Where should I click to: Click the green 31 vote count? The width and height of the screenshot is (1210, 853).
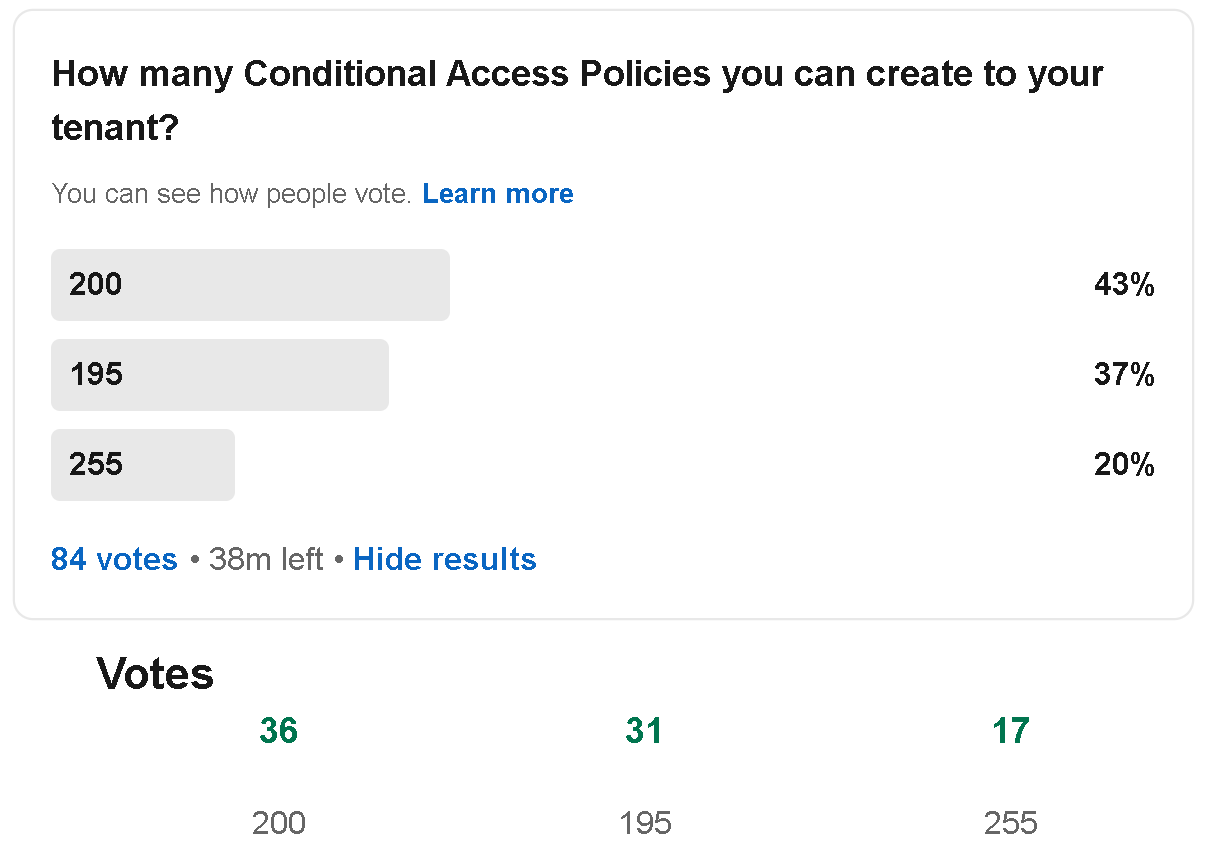(x=644, y=731)
